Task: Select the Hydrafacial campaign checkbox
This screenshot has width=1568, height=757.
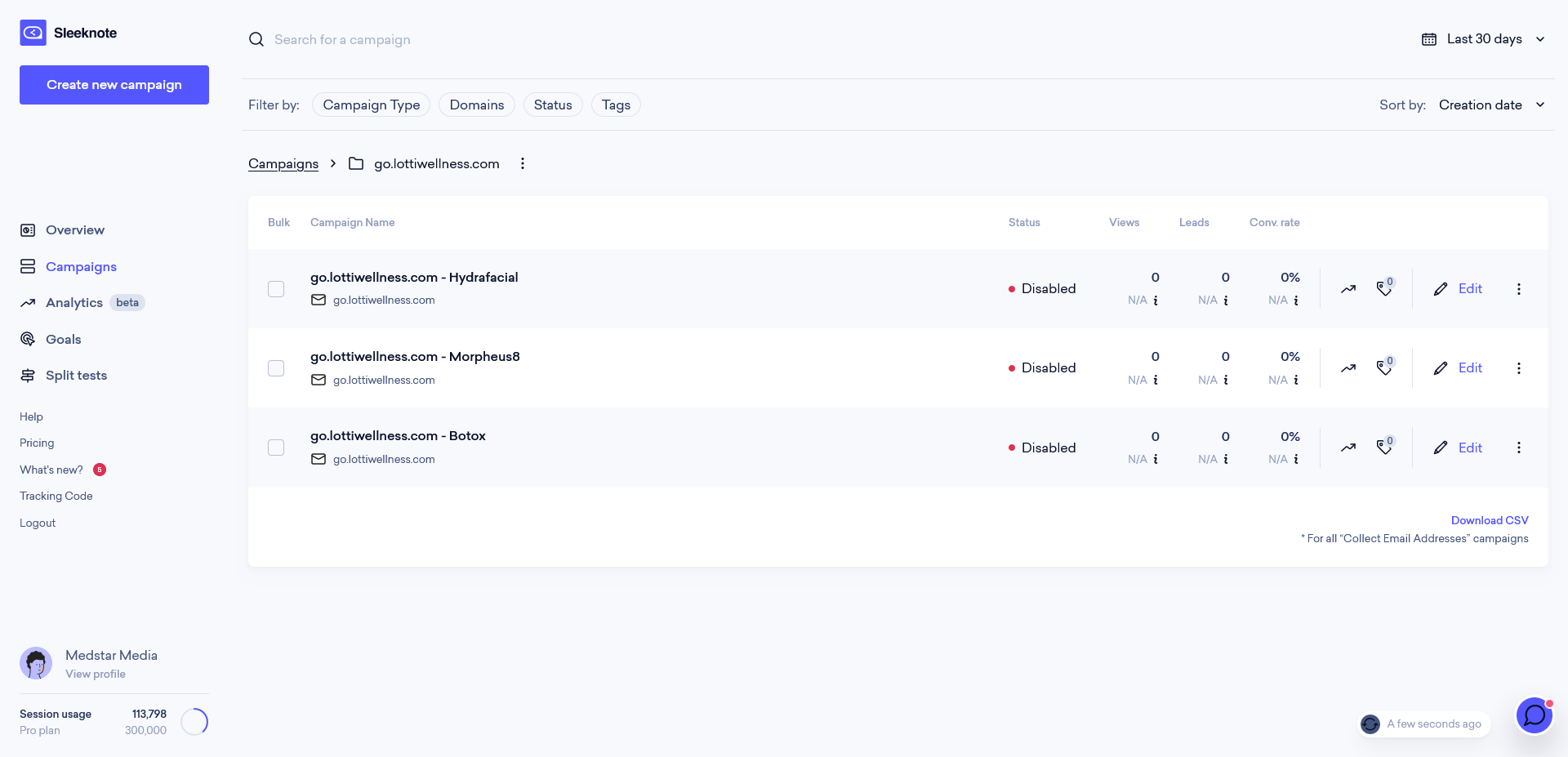Action: (x=276, y=289)
